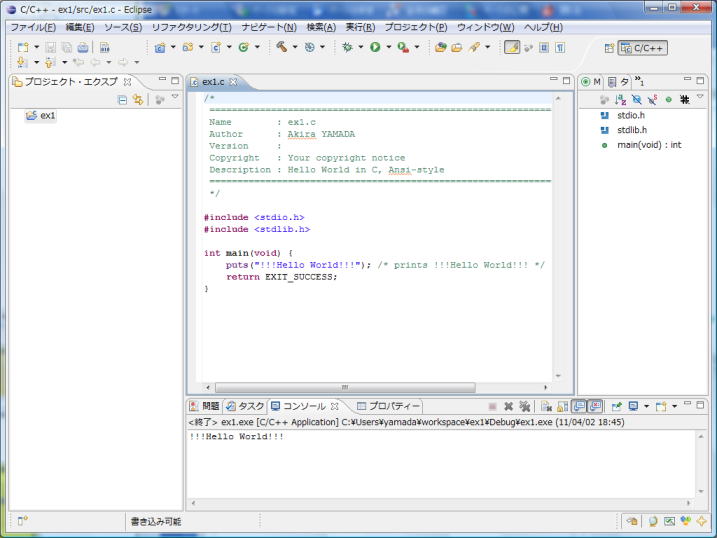The height and width of the screenshot is (538, 717).
Task: Click the Open Perspective icon
Action: (608, 48)
